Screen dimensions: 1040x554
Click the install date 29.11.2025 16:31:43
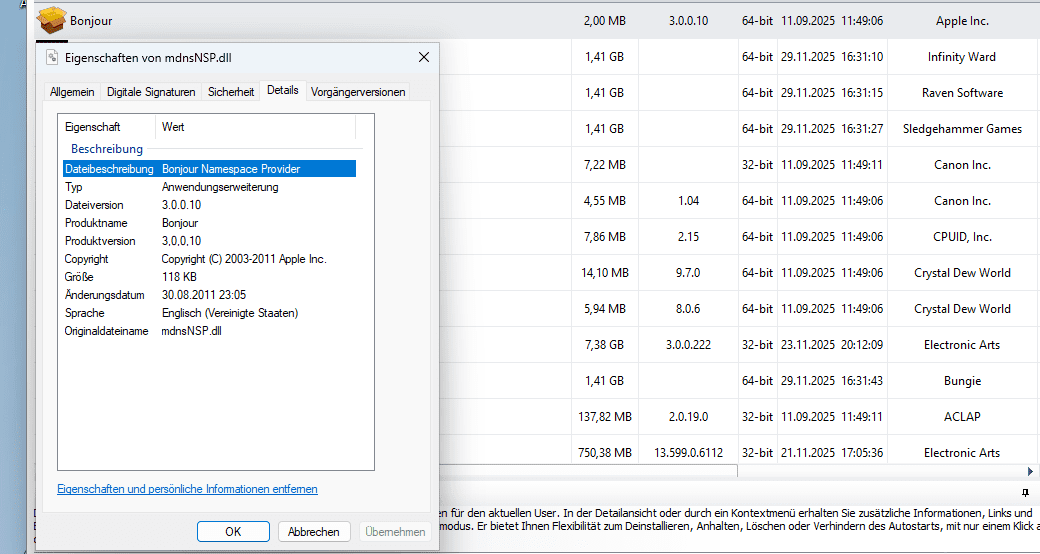(832, 381)
